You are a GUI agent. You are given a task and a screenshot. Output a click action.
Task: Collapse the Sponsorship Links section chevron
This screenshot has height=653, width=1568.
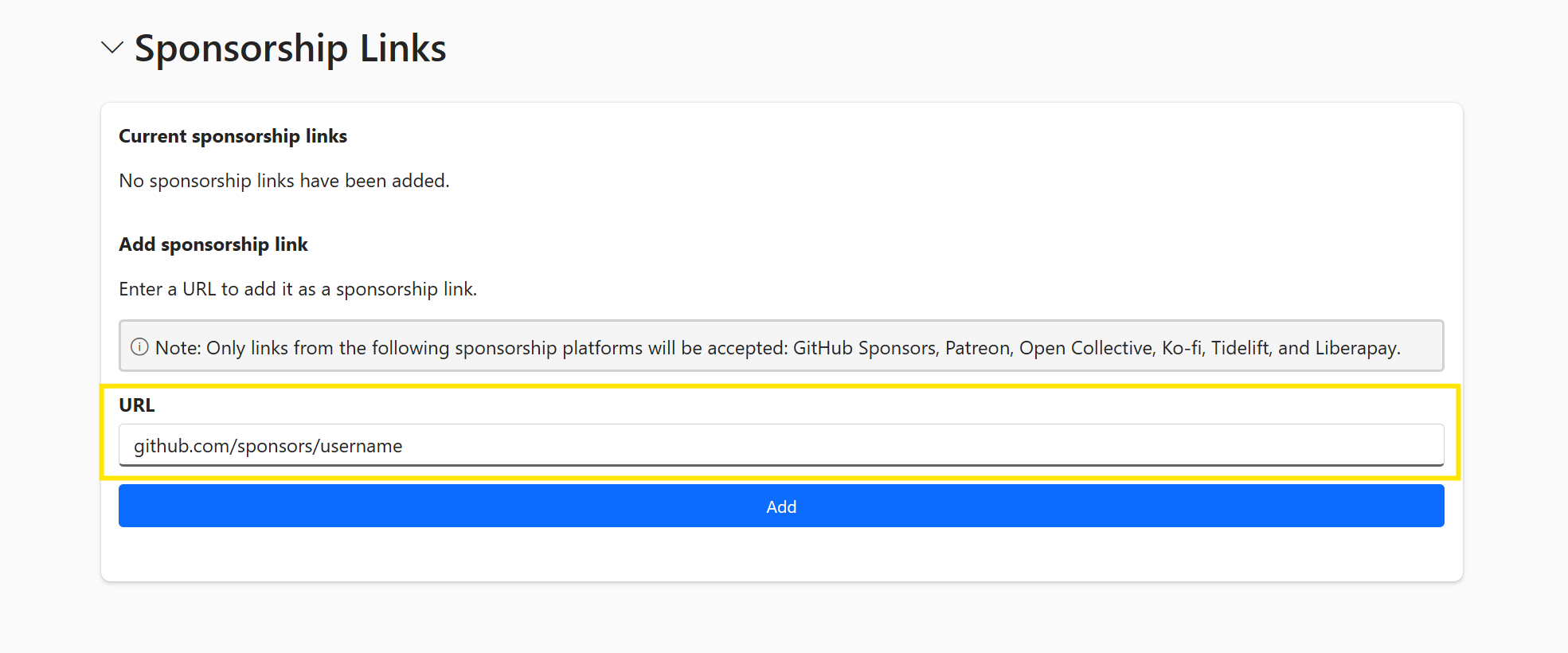click(x=112, y=48)
